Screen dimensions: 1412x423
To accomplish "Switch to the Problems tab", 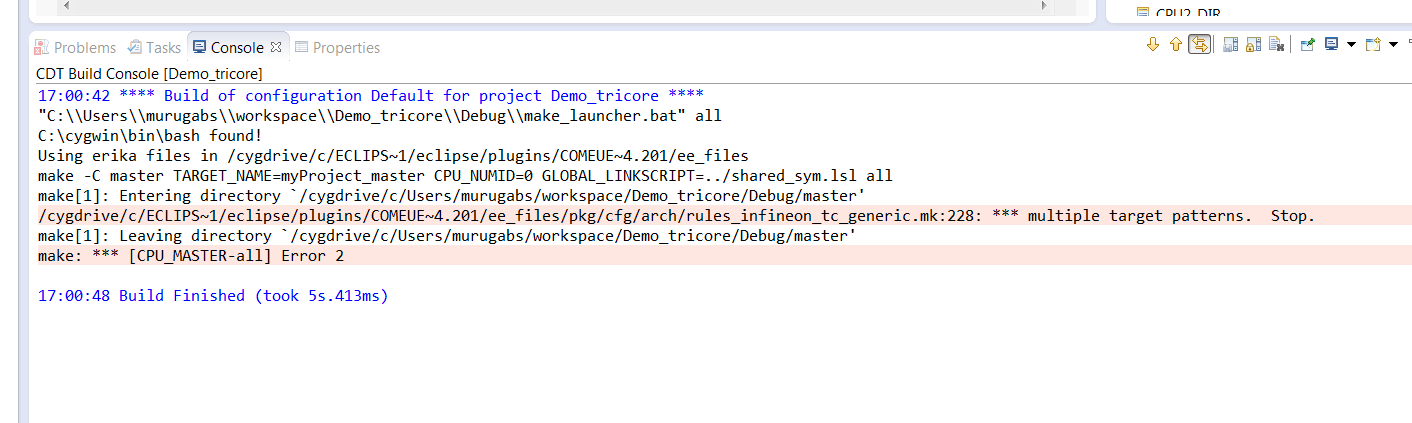I will [75, 47].
